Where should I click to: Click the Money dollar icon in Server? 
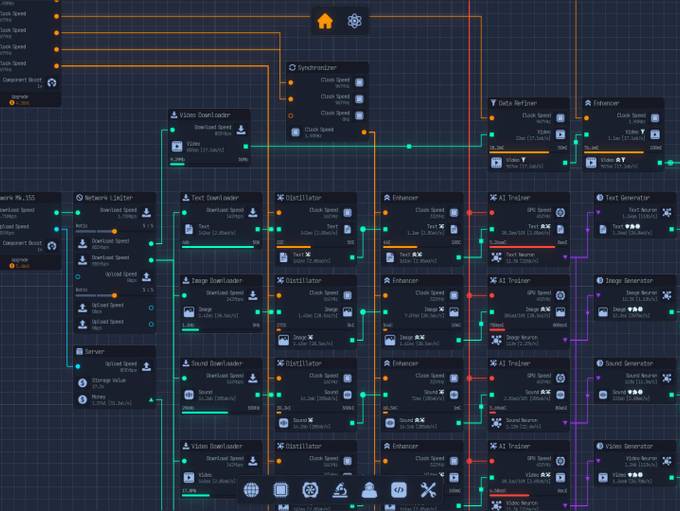82,400
